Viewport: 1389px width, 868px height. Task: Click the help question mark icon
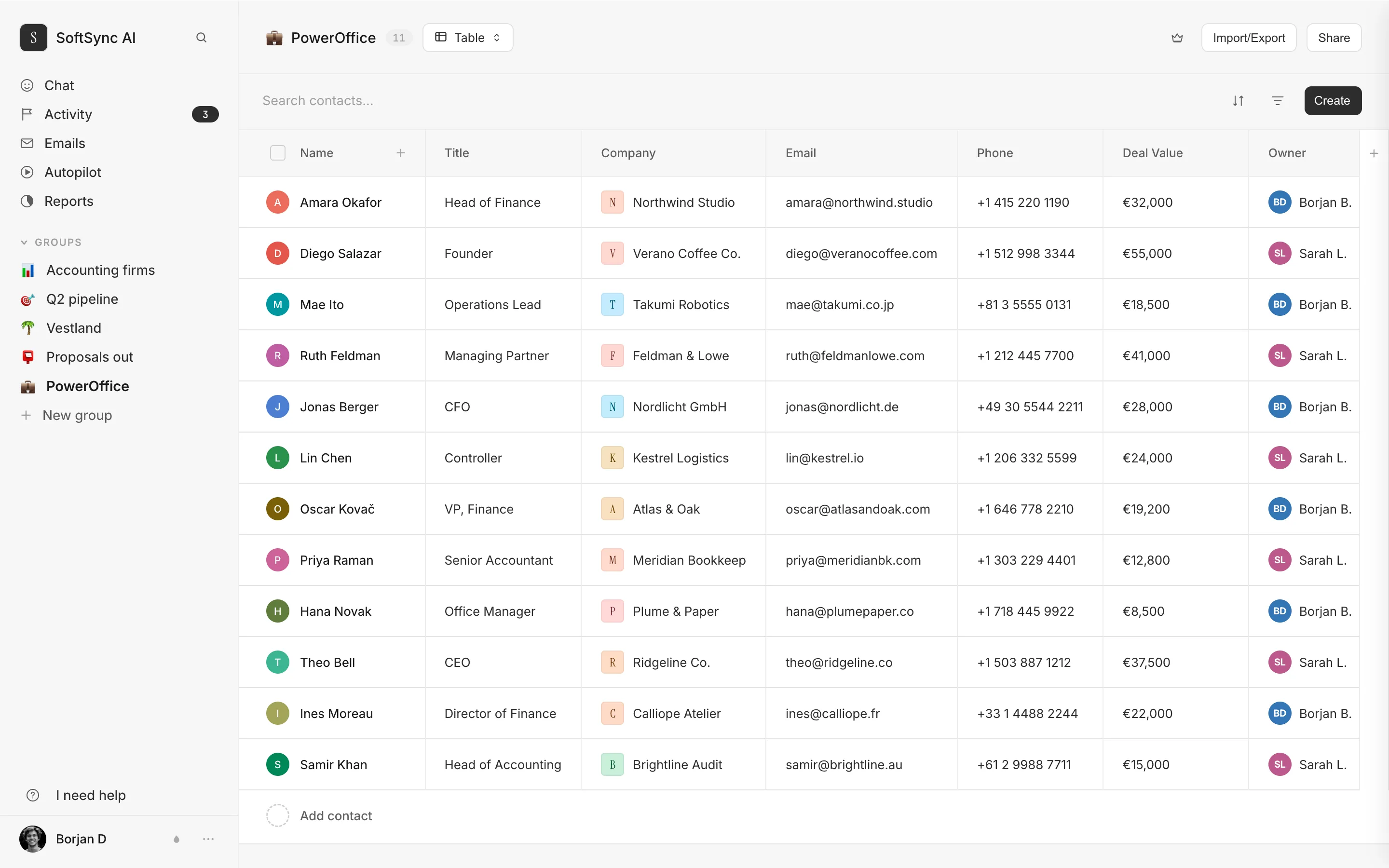33,795
